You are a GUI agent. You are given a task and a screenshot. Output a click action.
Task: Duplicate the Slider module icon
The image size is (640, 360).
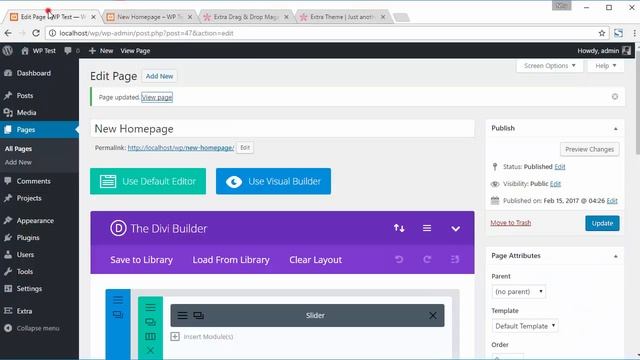click(x=198, y=316)
